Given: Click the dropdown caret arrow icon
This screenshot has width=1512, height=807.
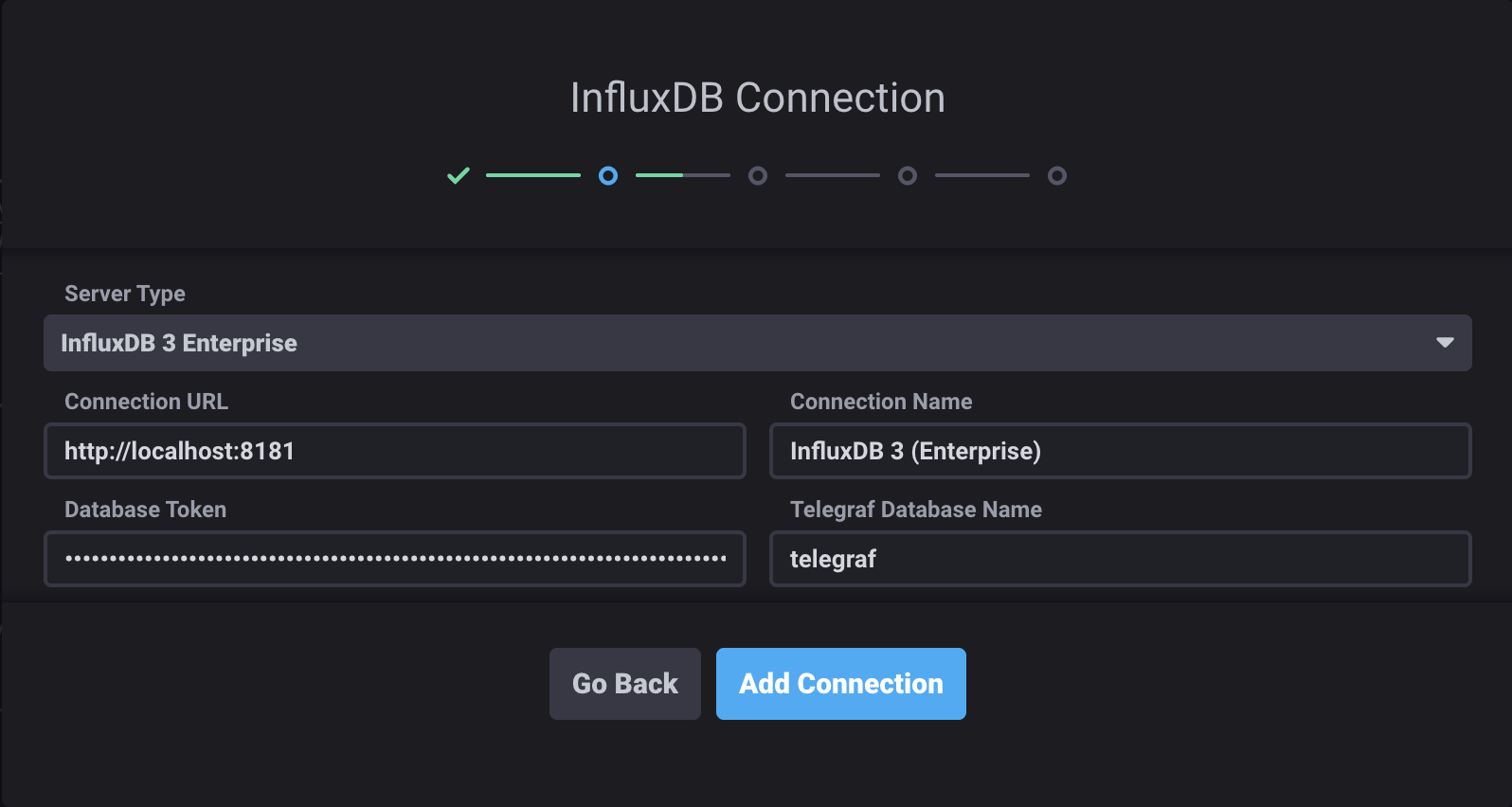Looking at the screenshot, I should click(x=1445, y=343).
